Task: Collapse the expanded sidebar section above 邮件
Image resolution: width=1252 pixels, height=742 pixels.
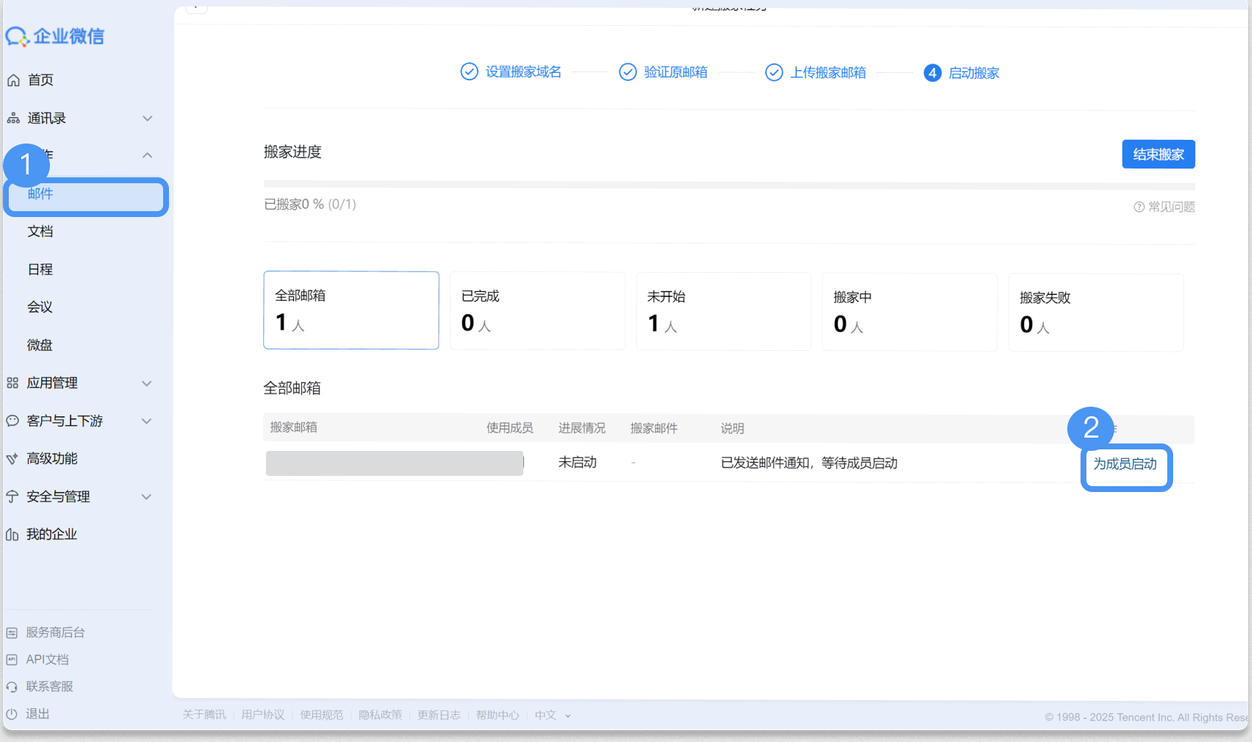Action: tap(147, 155)
